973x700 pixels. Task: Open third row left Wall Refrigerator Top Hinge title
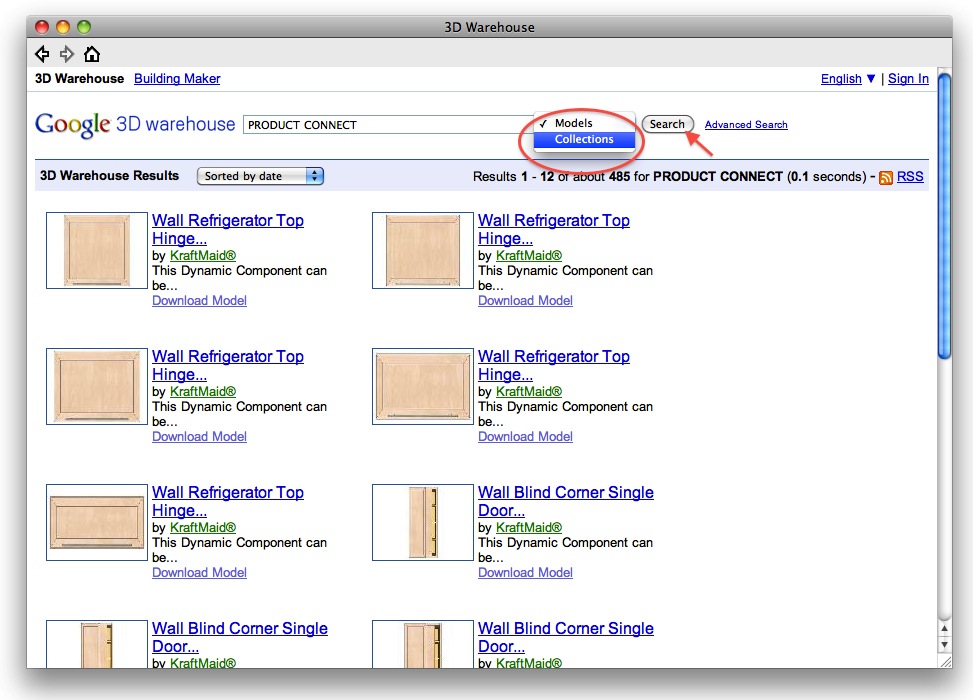click(228, 501)
